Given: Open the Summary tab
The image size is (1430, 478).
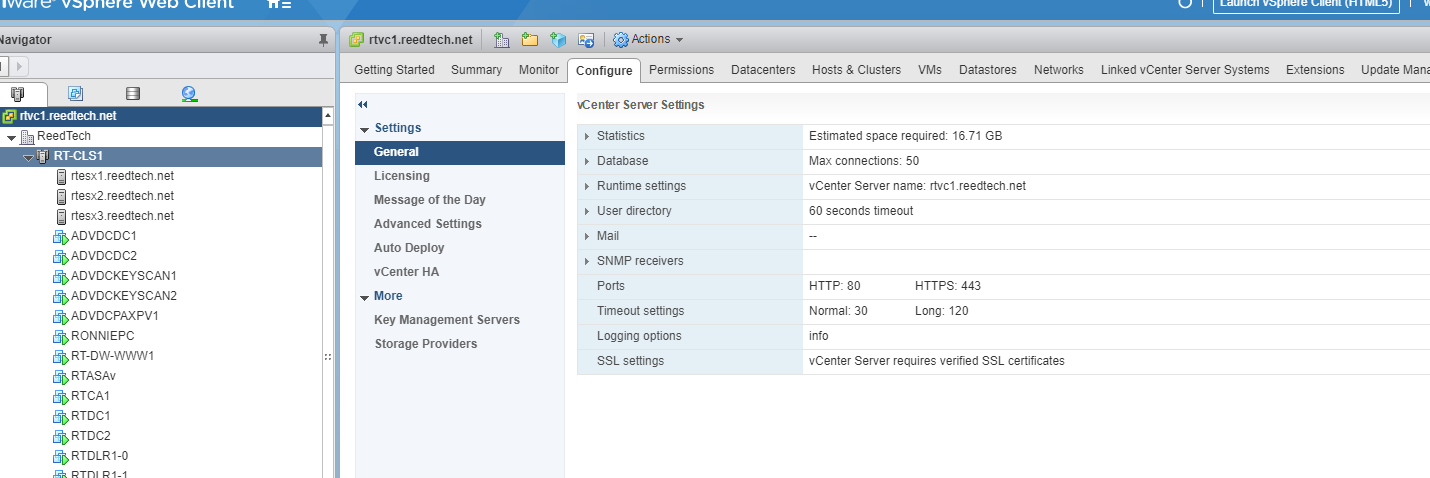Looking at the screenshot, I should click(x=476, y=70).
